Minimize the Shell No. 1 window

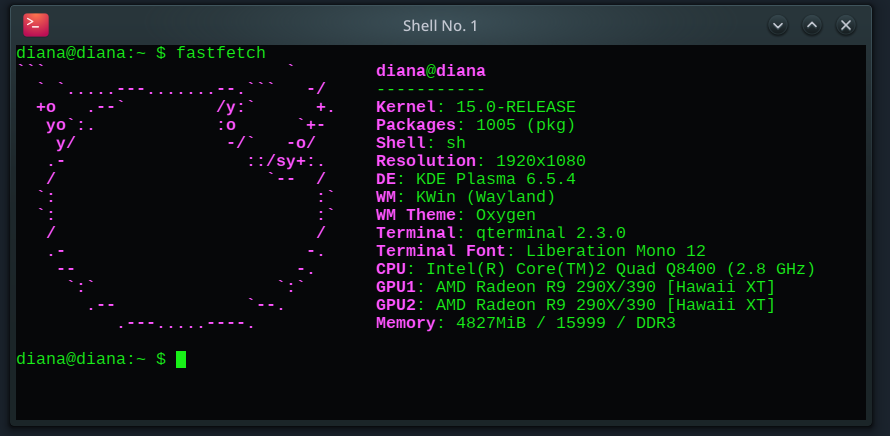click(778, 25)
